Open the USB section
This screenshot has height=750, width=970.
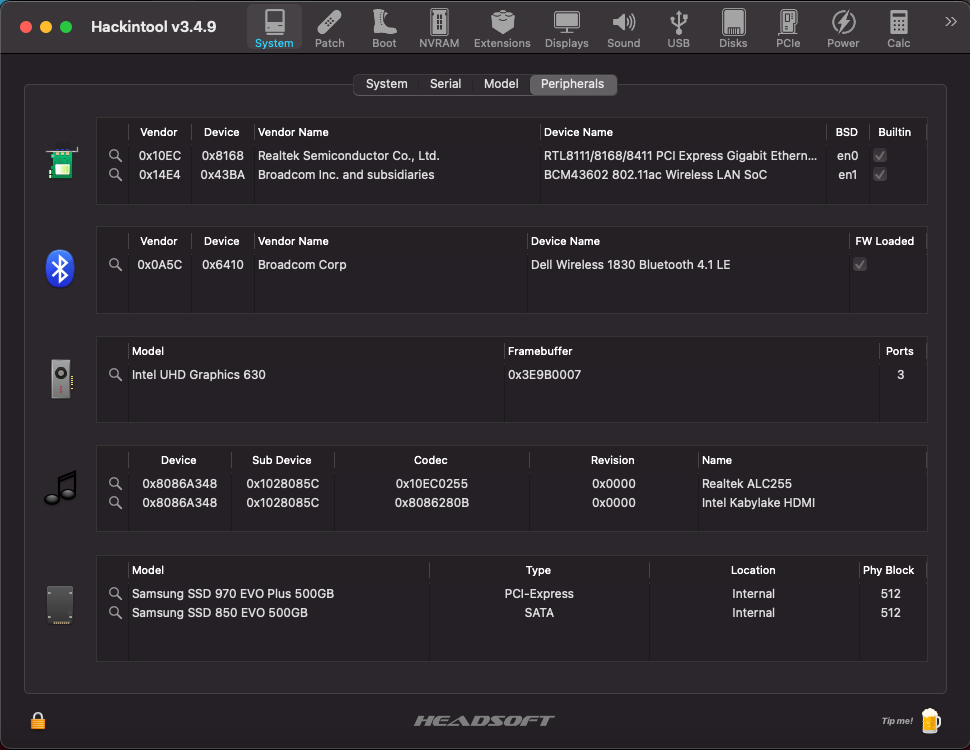click(679, 28)
